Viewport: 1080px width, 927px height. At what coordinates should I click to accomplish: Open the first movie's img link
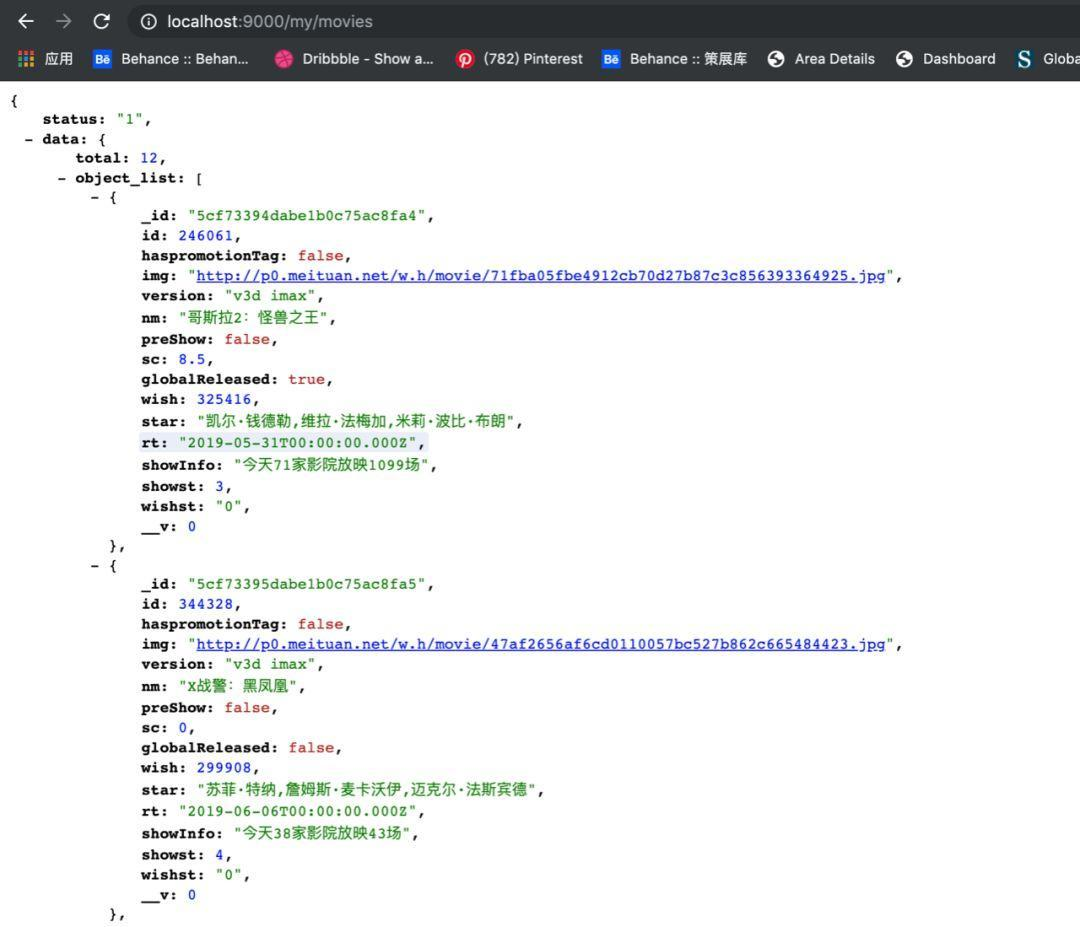(x=541, y=275)
